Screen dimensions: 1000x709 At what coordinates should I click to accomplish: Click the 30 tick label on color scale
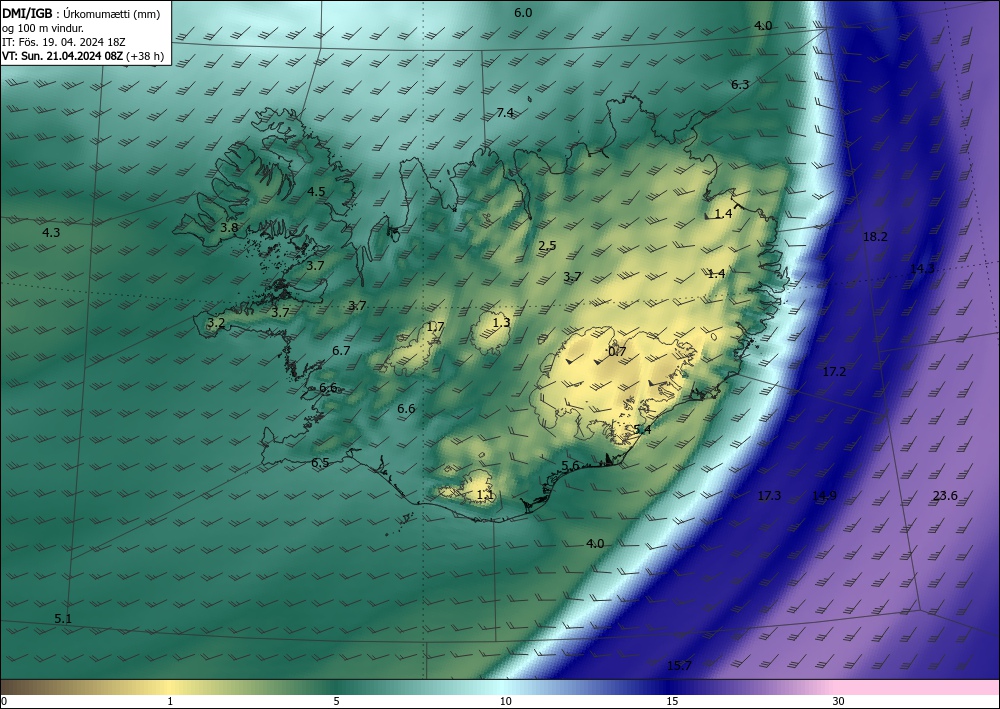tap(839, 701)
